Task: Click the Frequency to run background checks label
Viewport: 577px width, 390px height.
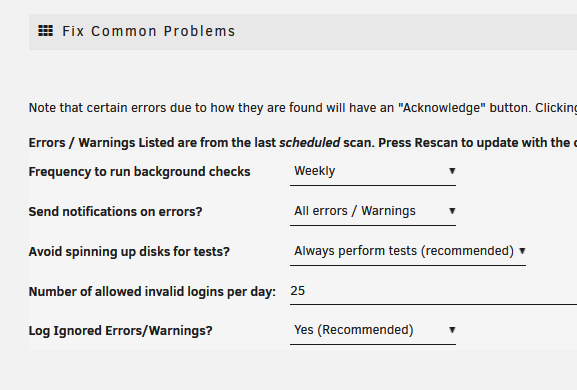Action: (x=139, y=172)
